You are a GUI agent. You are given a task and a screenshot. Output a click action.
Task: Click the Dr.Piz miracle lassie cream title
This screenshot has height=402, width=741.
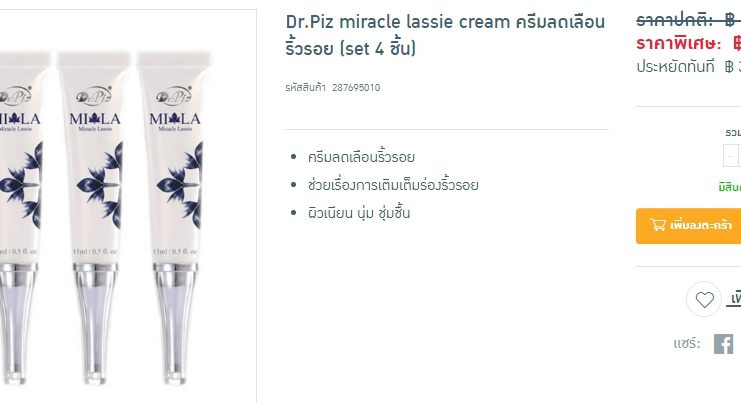445,34
